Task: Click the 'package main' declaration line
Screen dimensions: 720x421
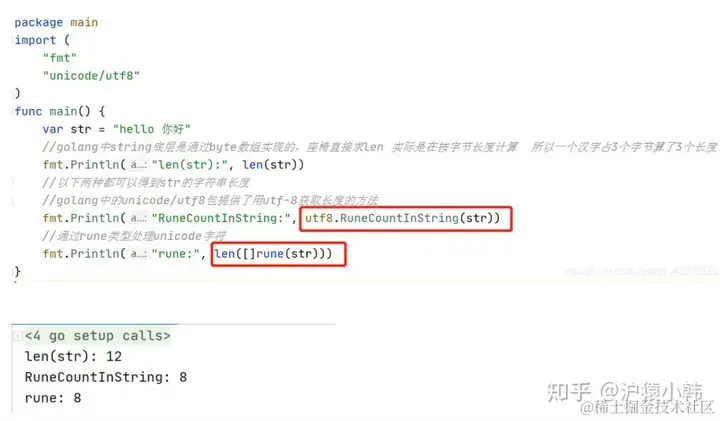Action: 56,22
